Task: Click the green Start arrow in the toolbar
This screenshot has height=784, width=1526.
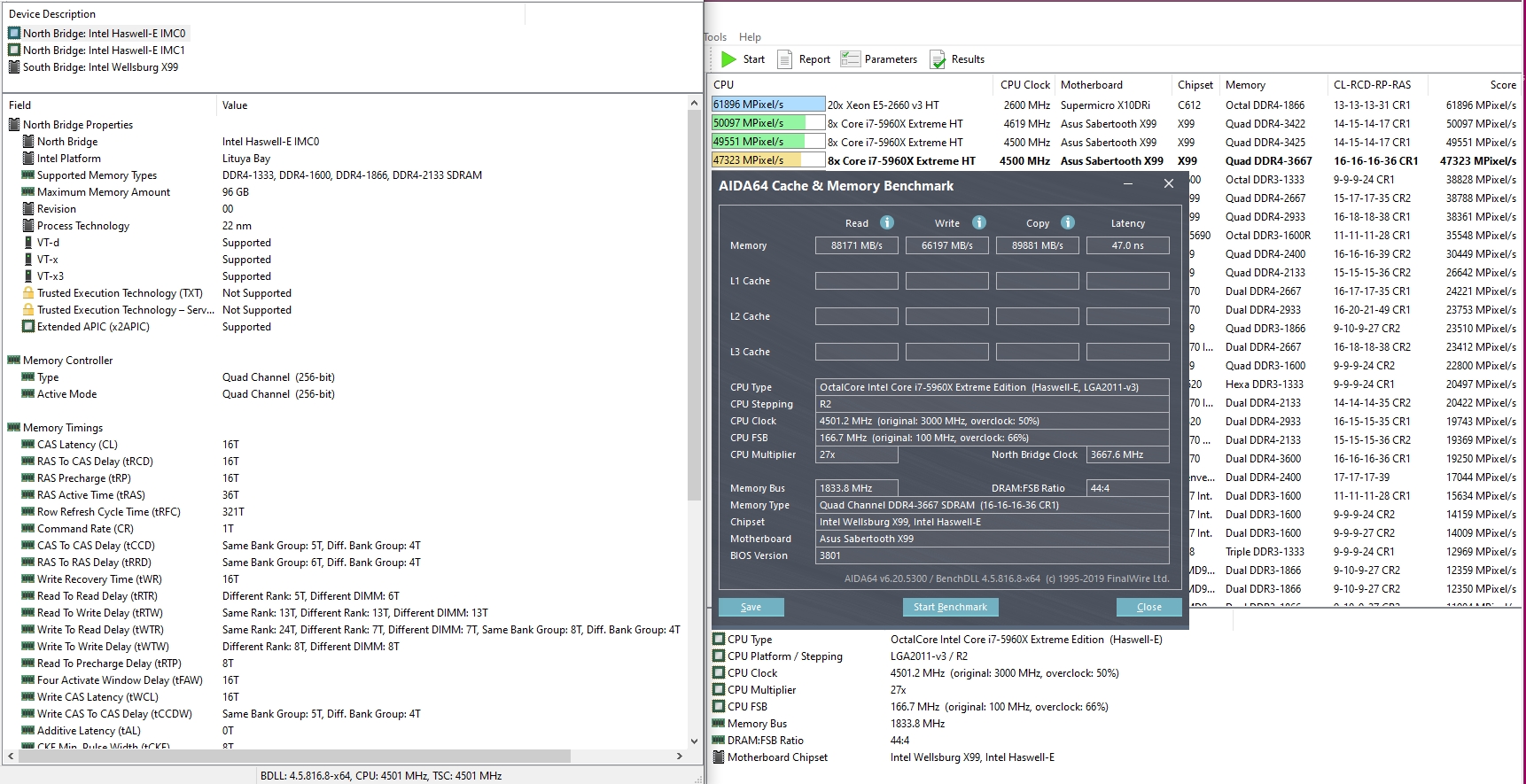Action: 729,59
